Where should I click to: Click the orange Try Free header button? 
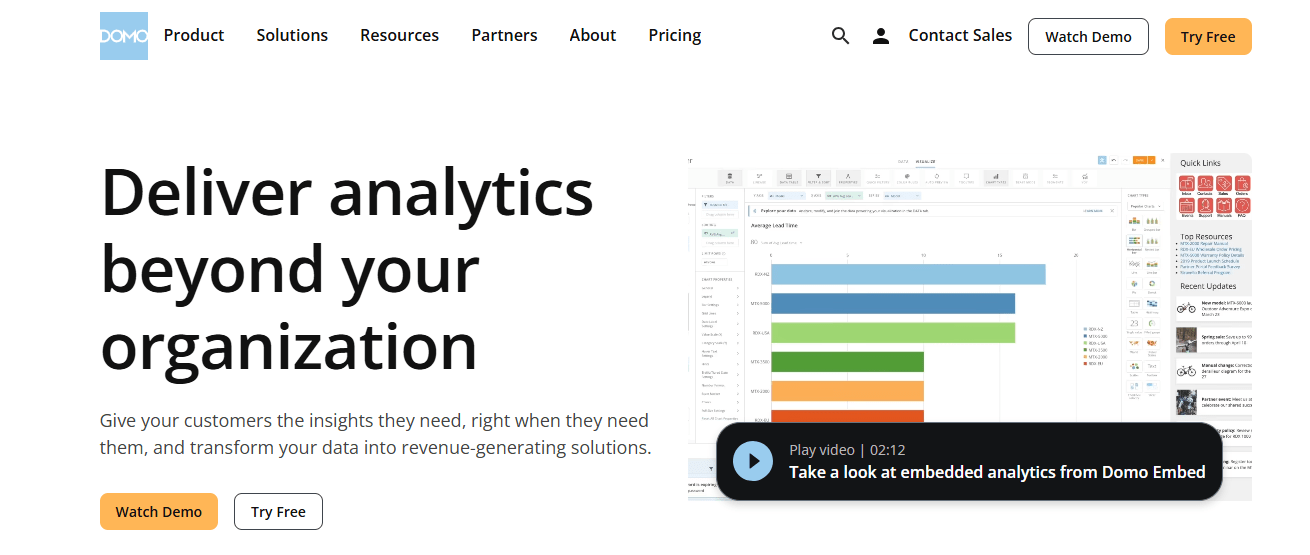(1208, 37)
